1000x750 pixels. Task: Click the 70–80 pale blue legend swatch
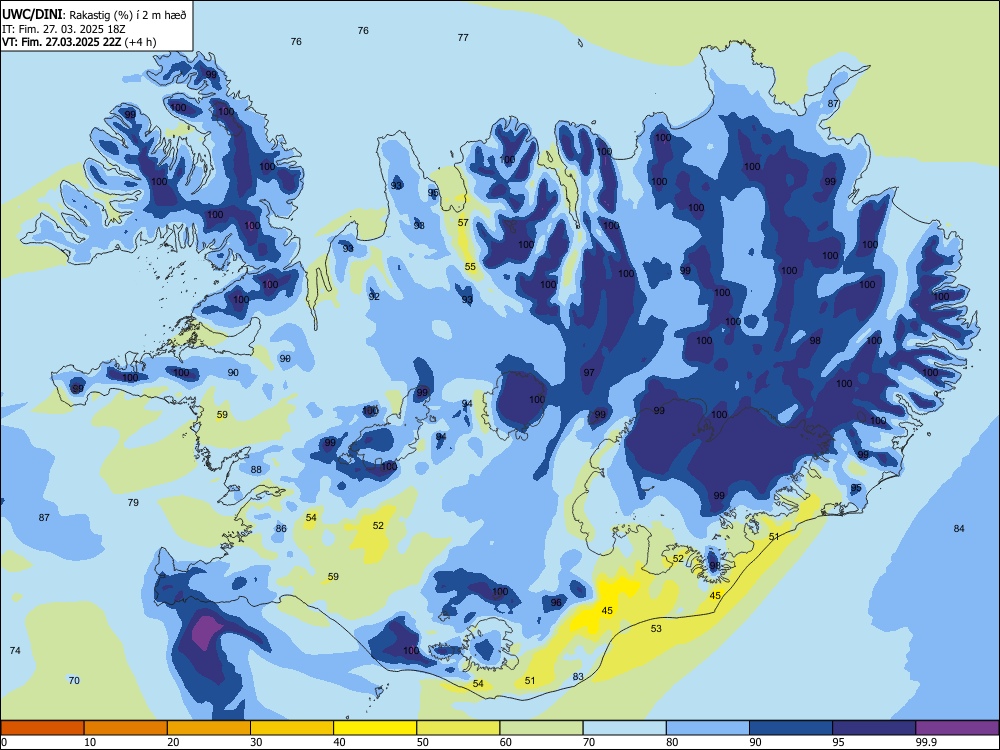[624, 728]
